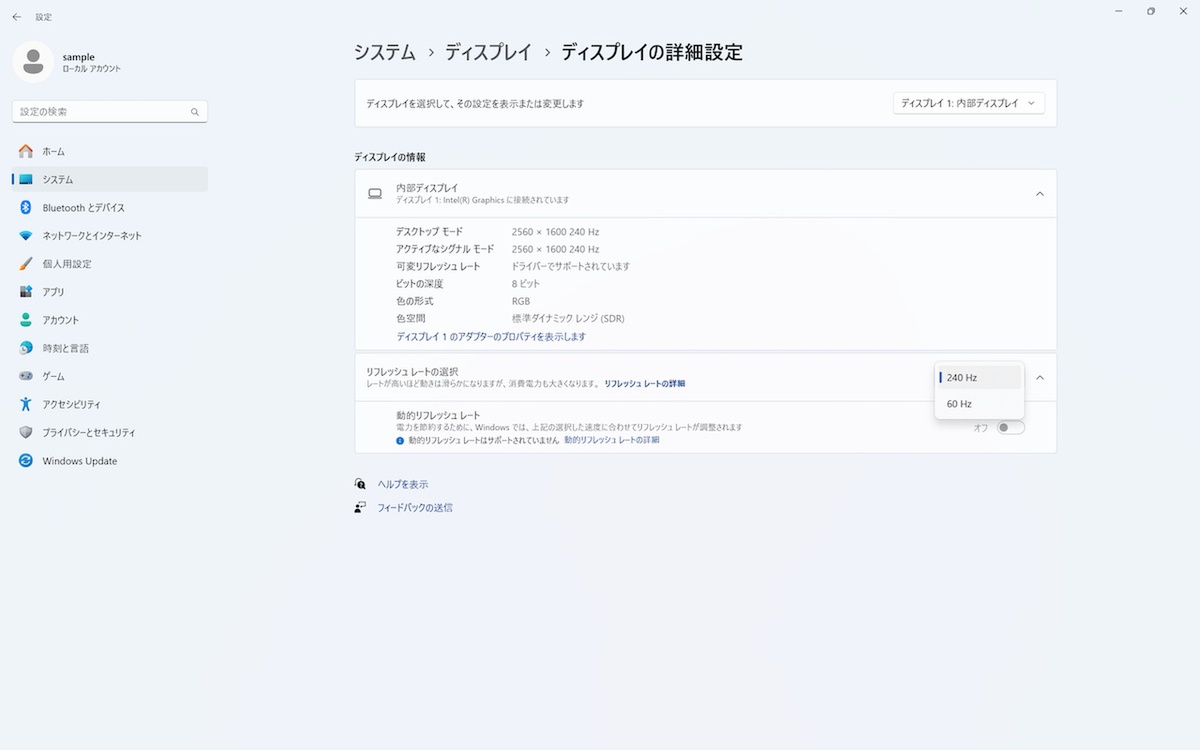Screen dimensions: 1200x750
Task: Click the システム monitor icon in the sidebar
Action: coord(26,179)
